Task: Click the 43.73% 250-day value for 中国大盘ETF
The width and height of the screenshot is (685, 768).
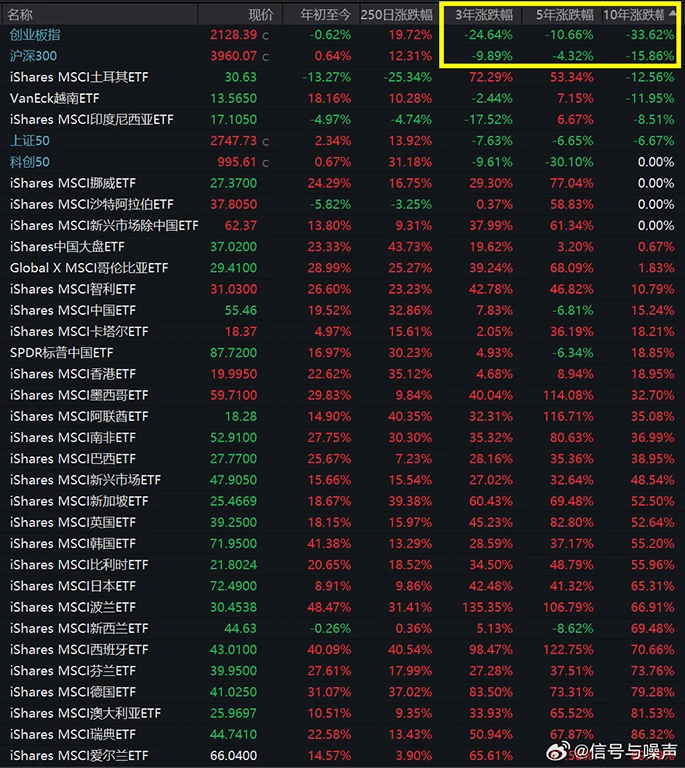Action: (410, 246)
